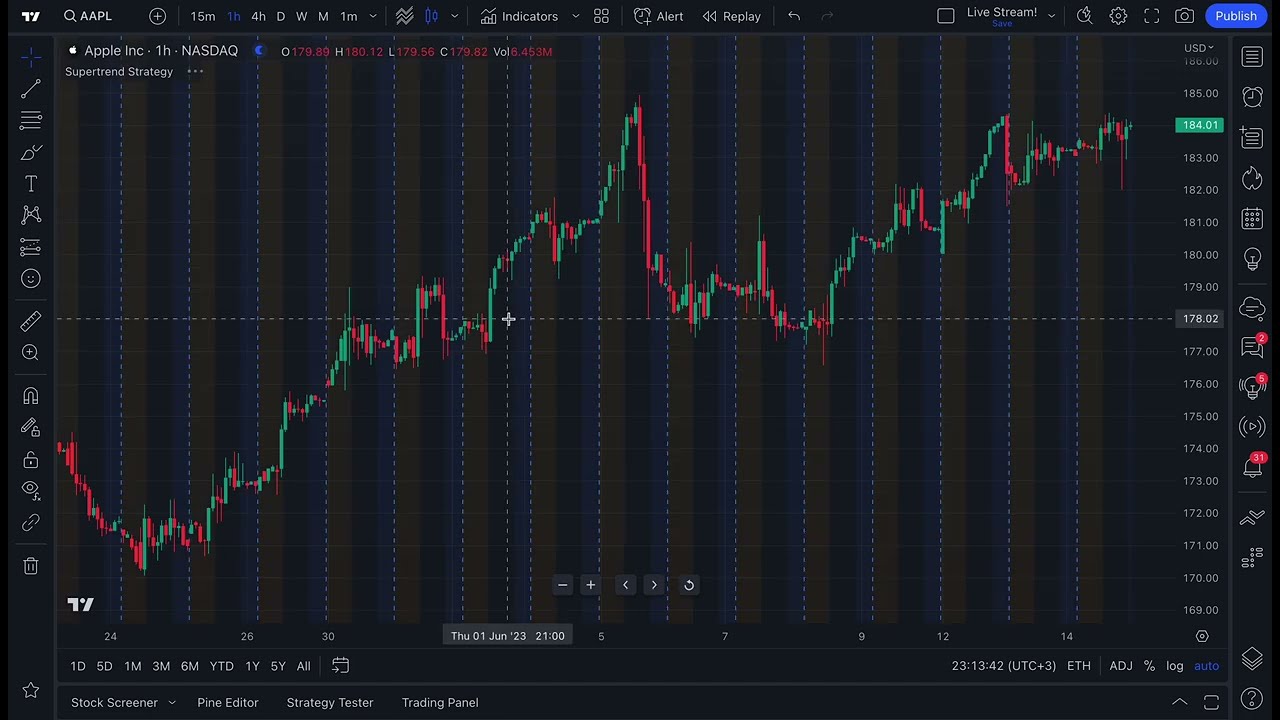
Task: Start bar Replay mode
Action: coord(731,16)
